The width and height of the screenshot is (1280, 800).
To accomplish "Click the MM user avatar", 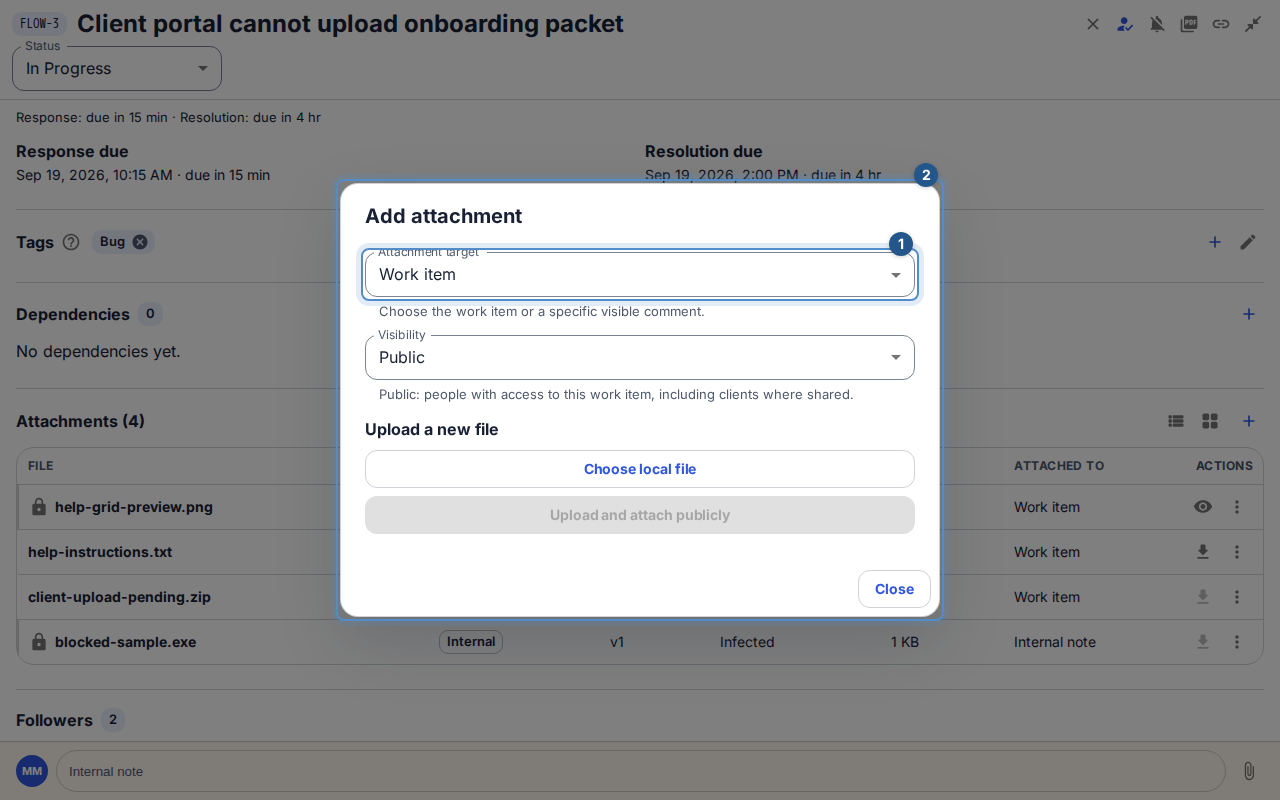I will tap(32, 771).
